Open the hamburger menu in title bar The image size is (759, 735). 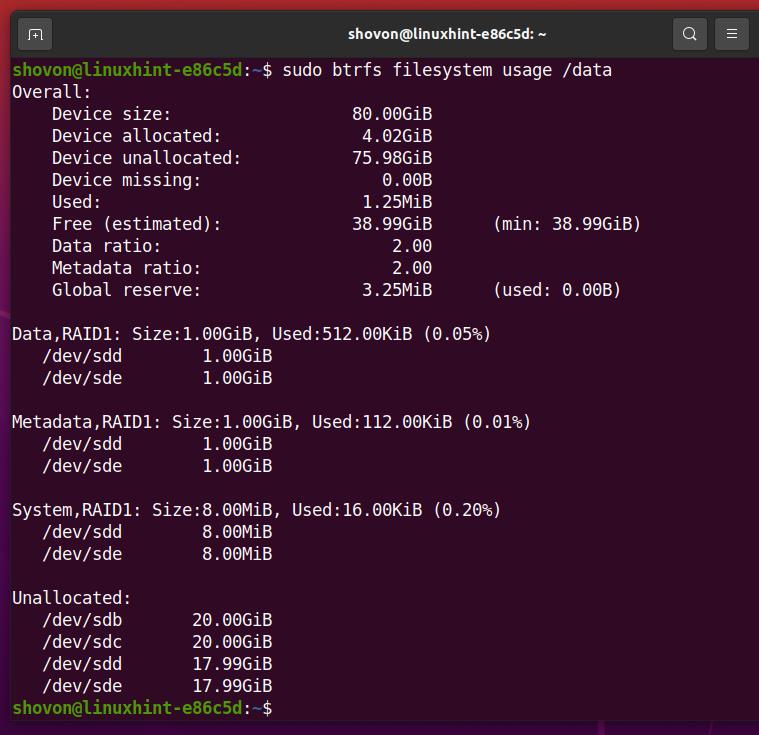731,34
